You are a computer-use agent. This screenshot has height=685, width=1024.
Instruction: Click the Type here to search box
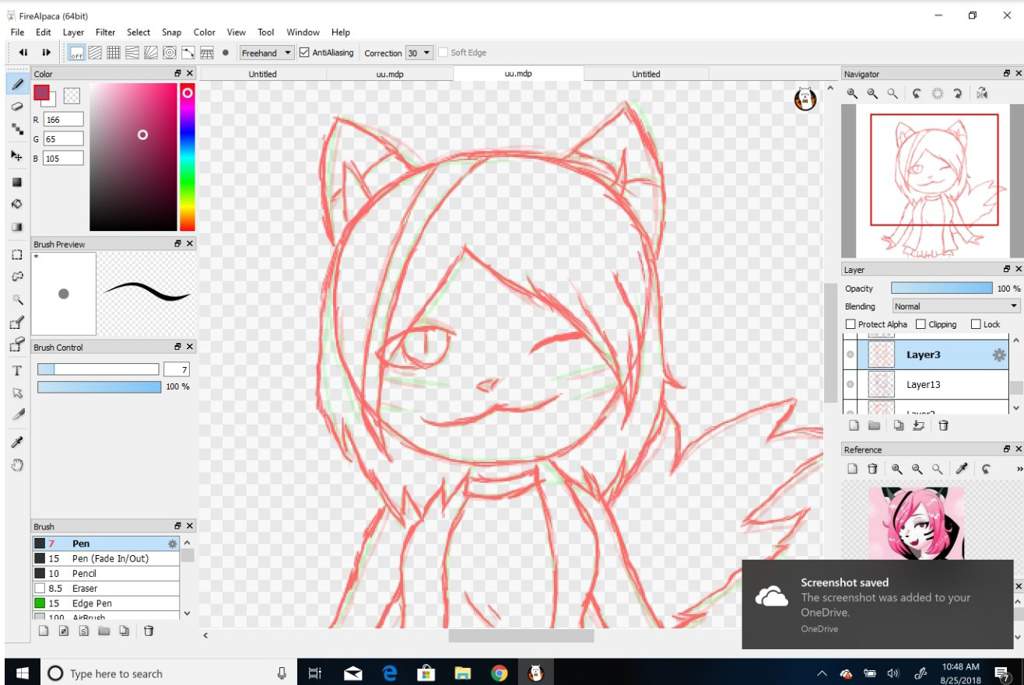[167, 673]
